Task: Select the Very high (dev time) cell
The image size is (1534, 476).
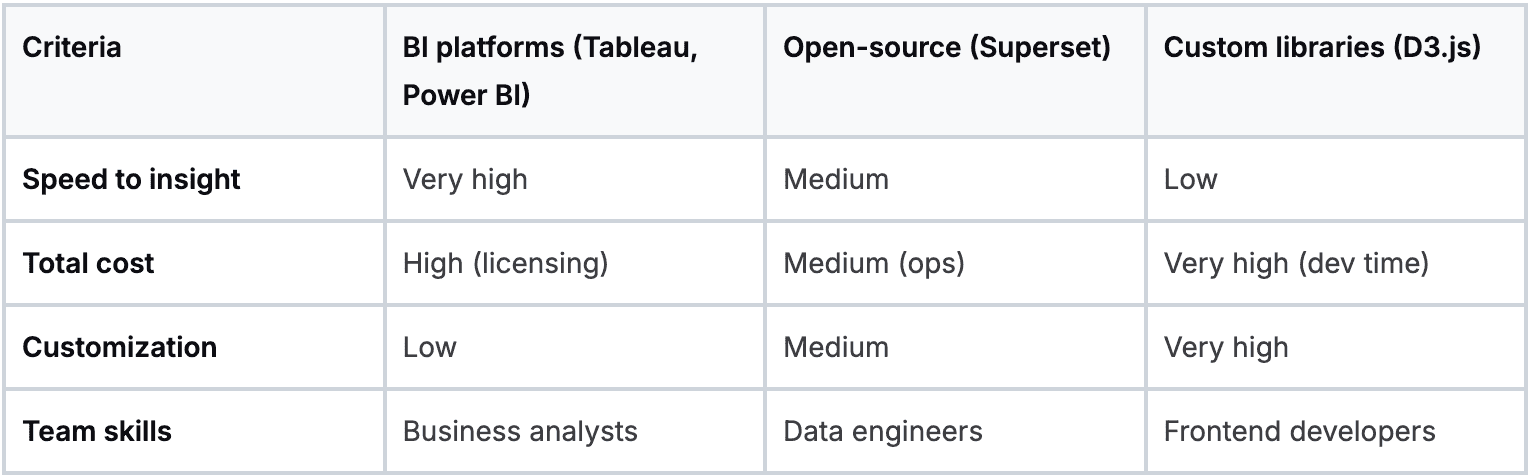Action: pyautogui.click(x=1296, y=264)
